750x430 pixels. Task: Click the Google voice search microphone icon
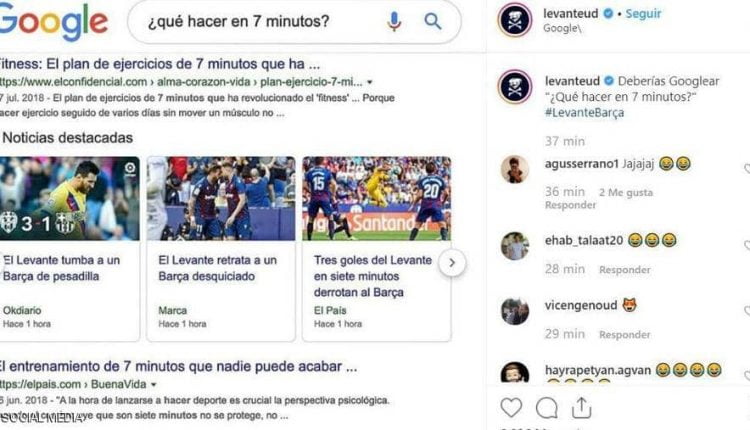click(394, 22)
